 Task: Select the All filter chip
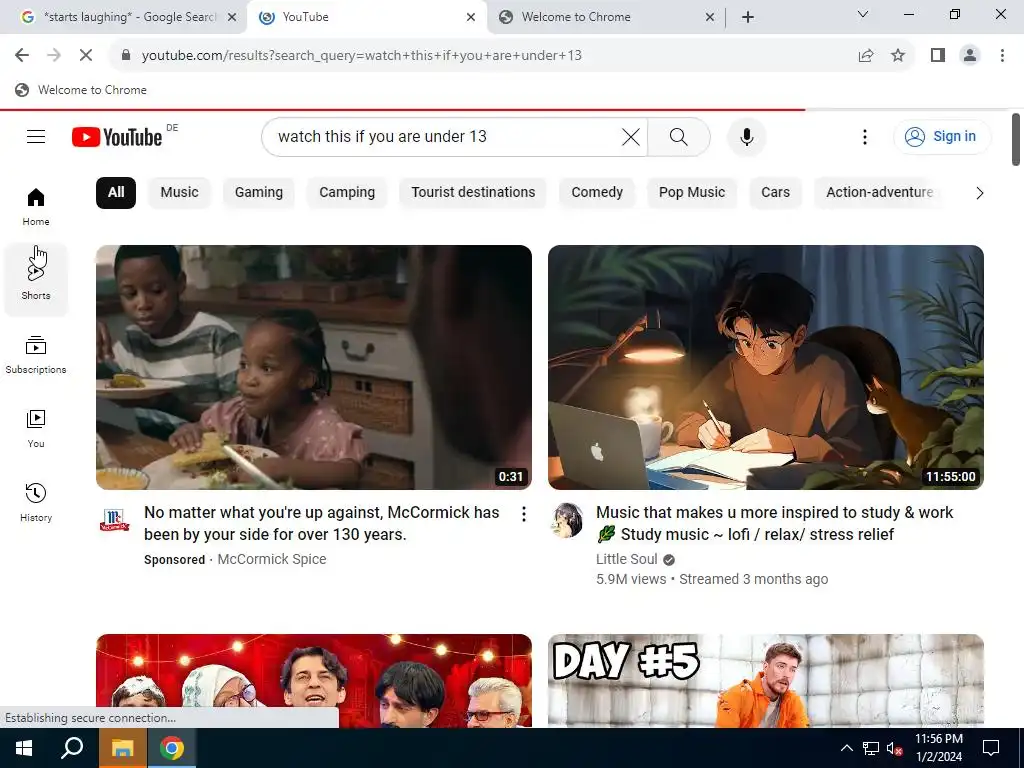[x=116, y=193]
